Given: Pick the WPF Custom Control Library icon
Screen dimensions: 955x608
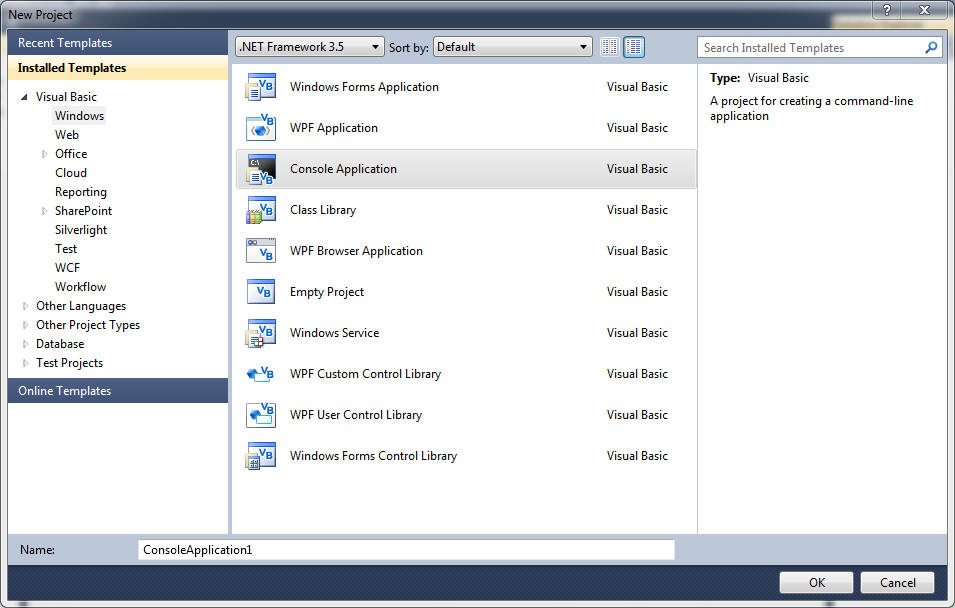Looking at the screenshot, I should pyautogui.click(x=261, y=373).
